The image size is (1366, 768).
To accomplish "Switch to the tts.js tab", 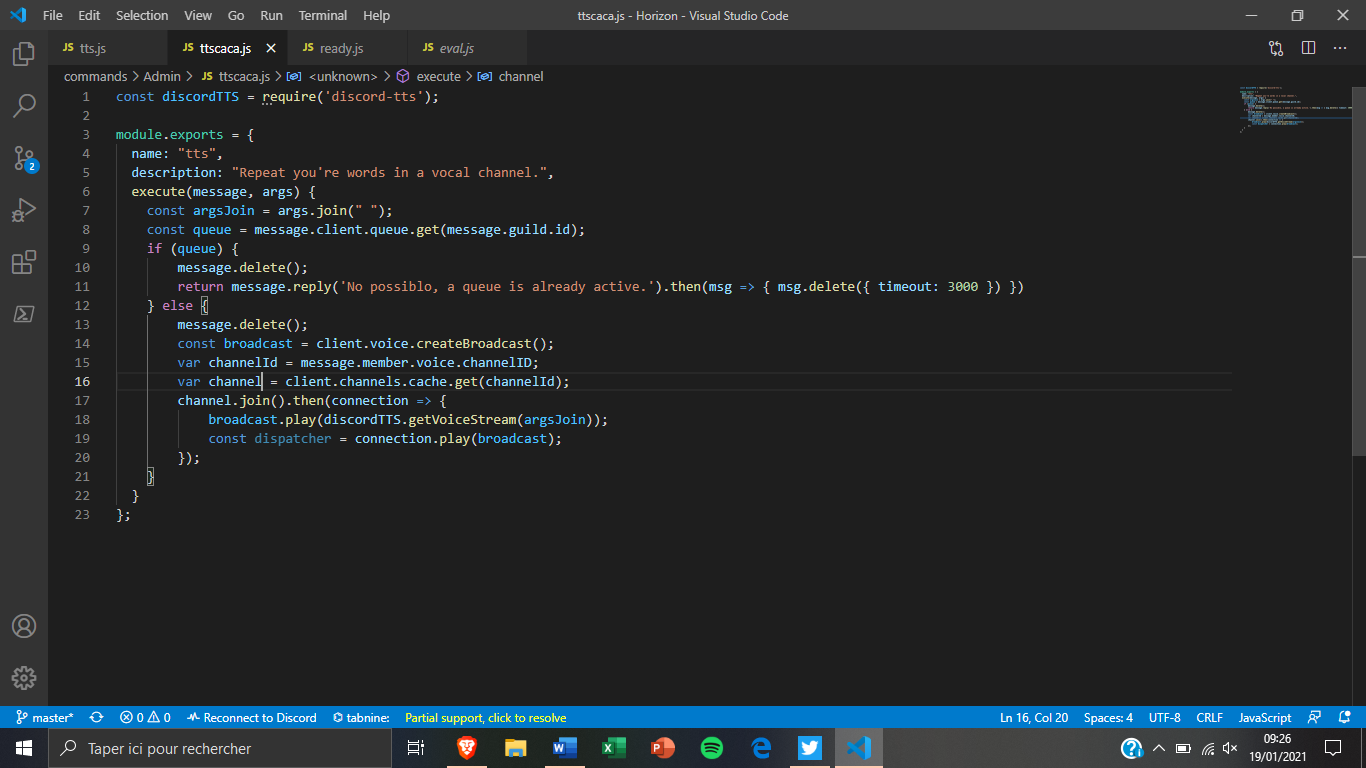I will (108, 48).
